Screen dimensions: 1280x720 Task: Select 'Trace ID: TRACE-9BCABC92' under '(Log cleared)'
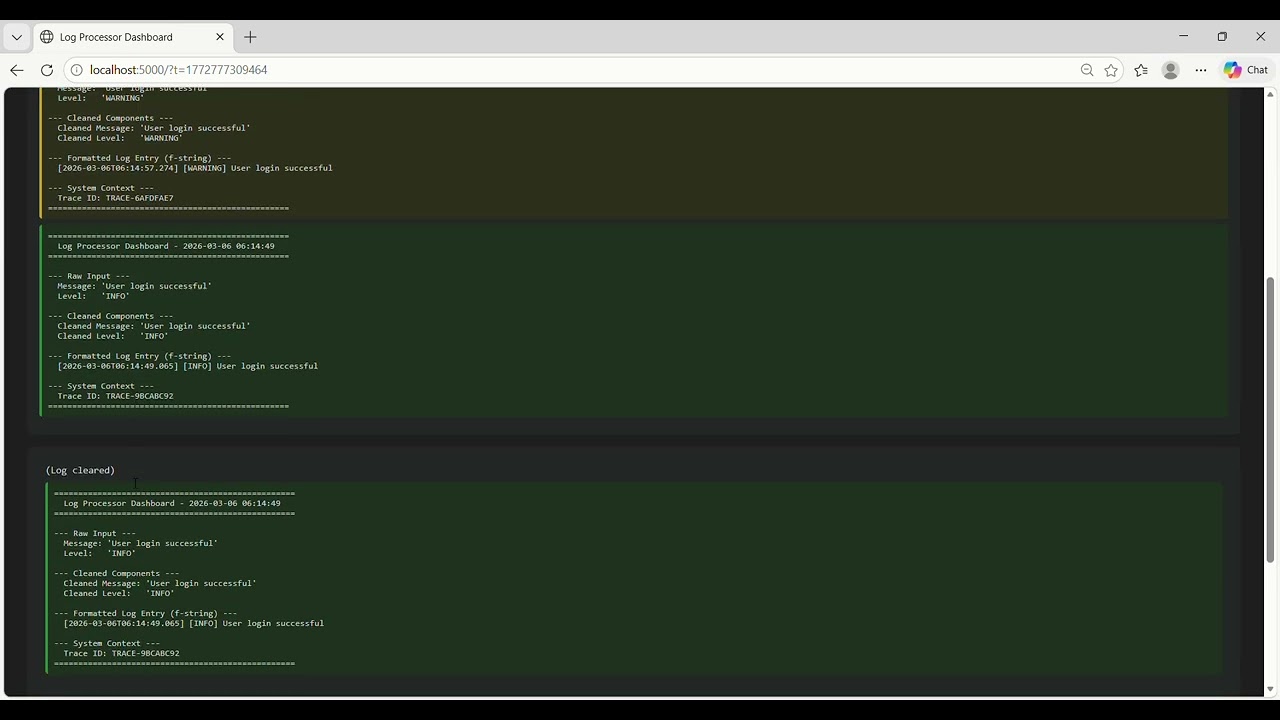[x=121, y=653]
